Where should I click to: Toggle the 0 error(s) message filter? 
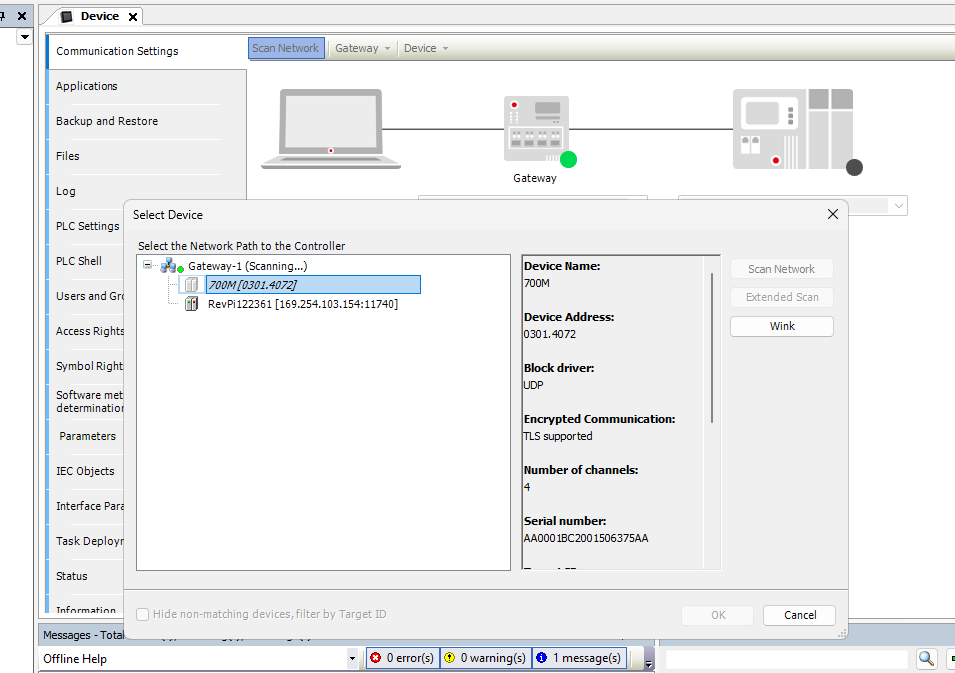pos(401,658)
